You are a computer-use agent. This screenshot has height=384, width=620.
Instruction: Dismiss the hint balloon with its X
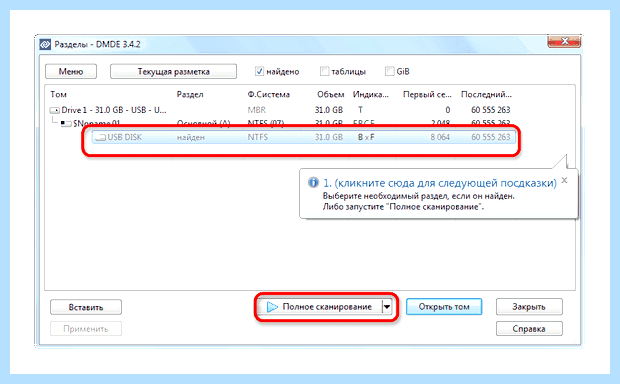[x=565, y=180]
